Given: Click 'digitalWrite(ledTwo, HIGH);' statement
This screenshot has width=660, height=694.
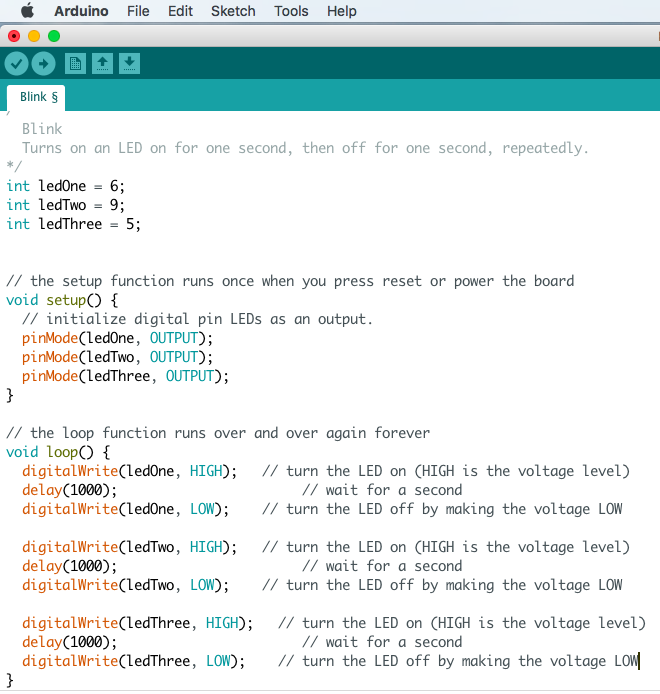Looking at the screenshot, I should (x=129, y=547).
